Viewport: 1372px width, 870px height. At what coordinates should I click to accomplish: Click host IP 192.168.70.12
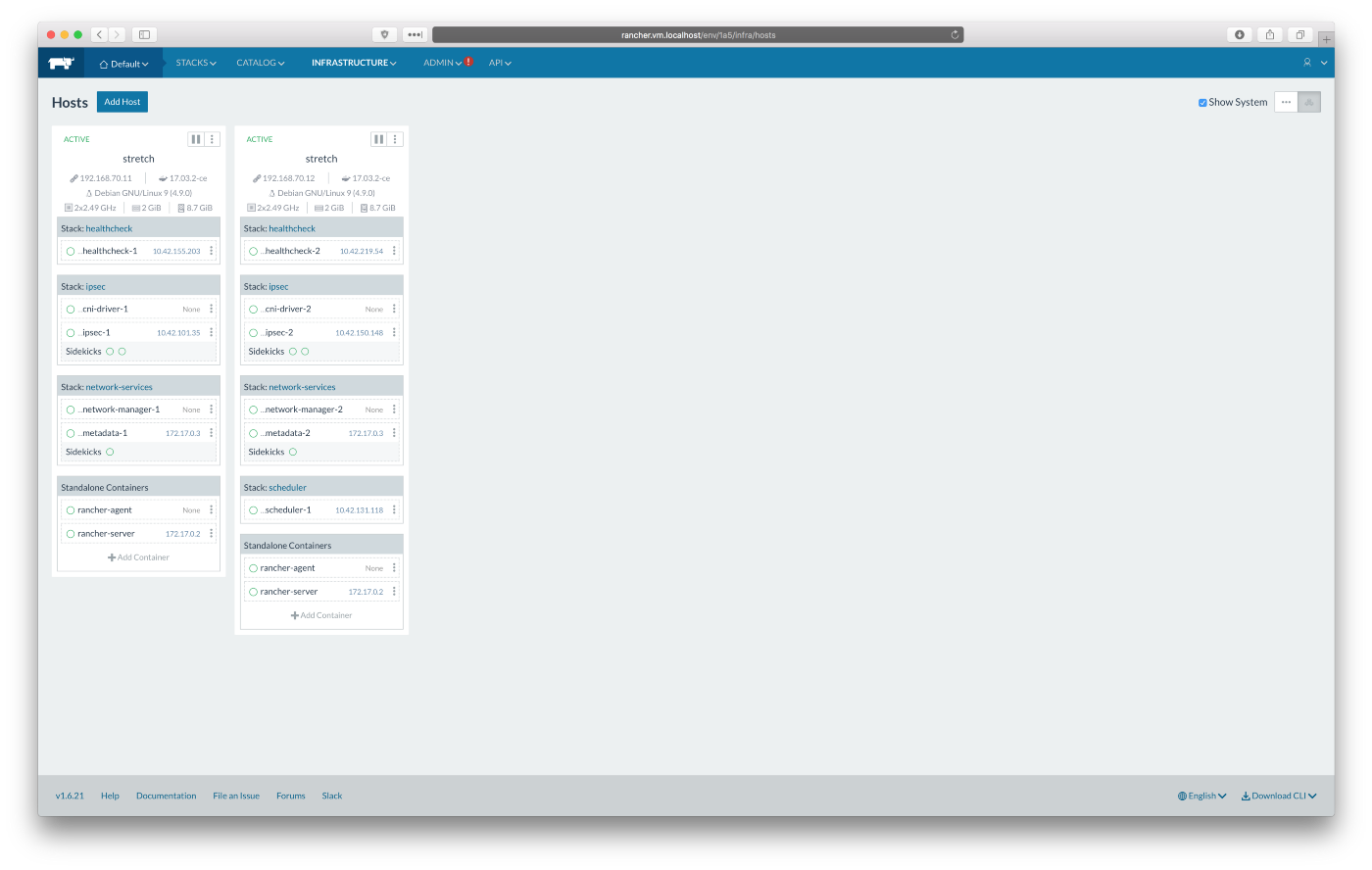(289, 178)
